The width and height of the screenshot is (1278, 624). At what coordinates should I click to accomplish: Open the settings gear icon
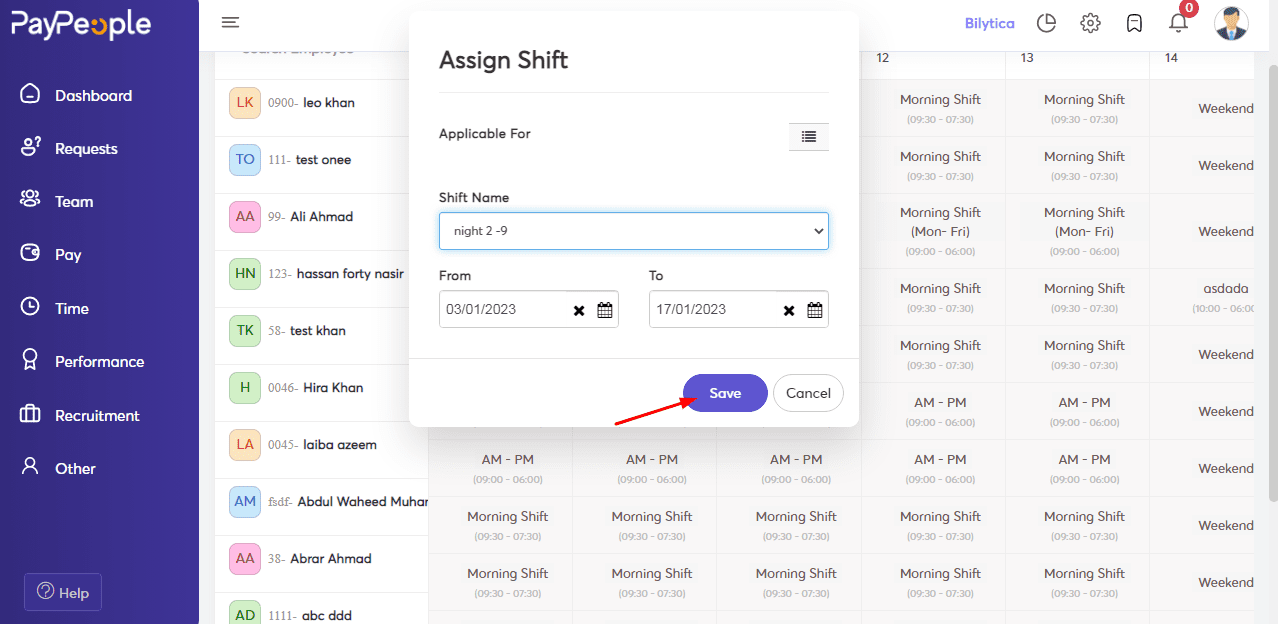click(1090, 23)
